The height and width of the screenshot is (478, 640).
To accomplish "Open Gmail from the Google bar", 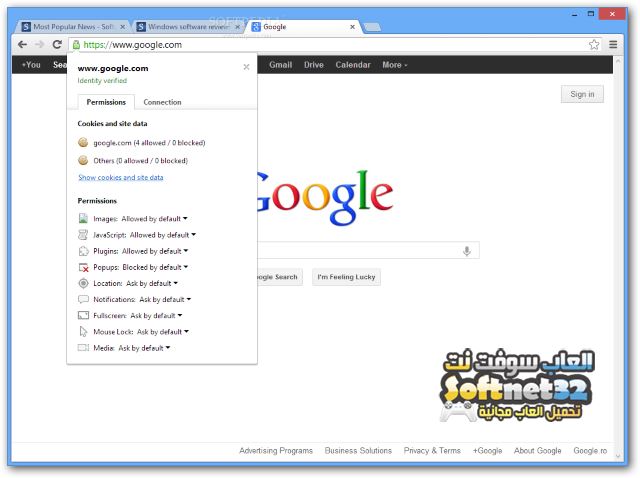I will click(280, 65).
